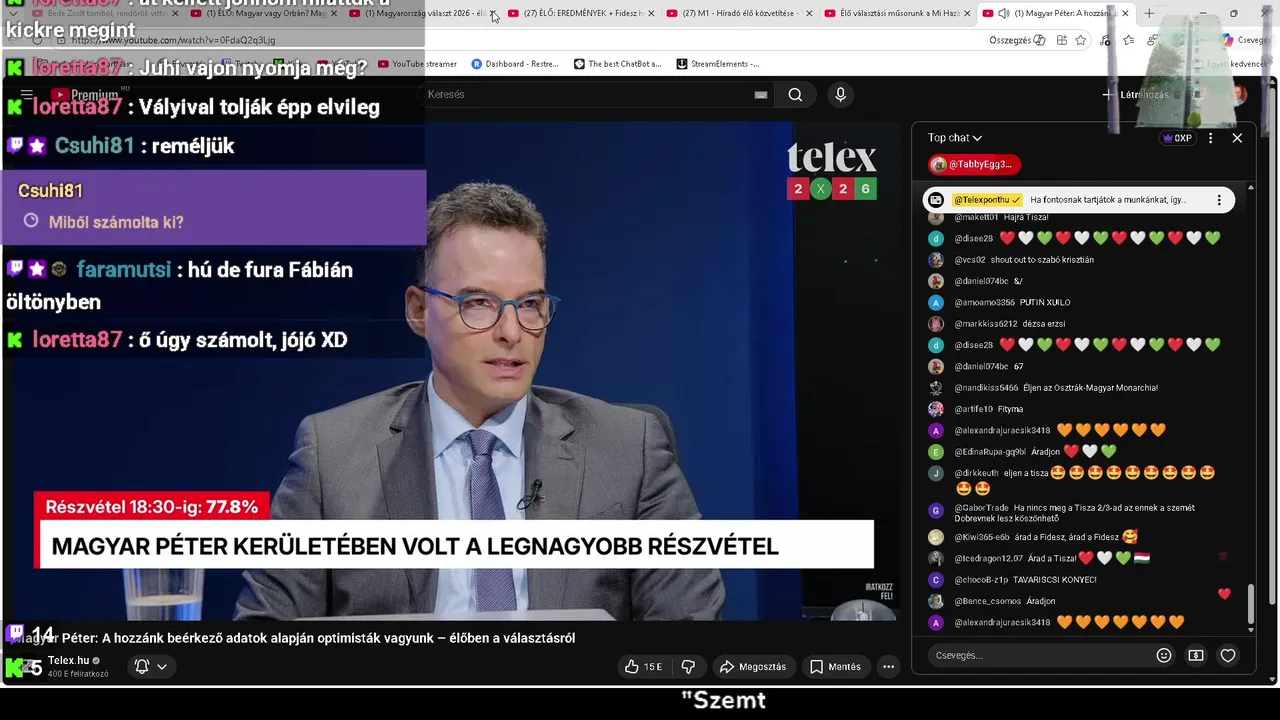1280x720 pixels.
Task: Open live chat options three-dot menu
Action: click(x=1210, y=138)
